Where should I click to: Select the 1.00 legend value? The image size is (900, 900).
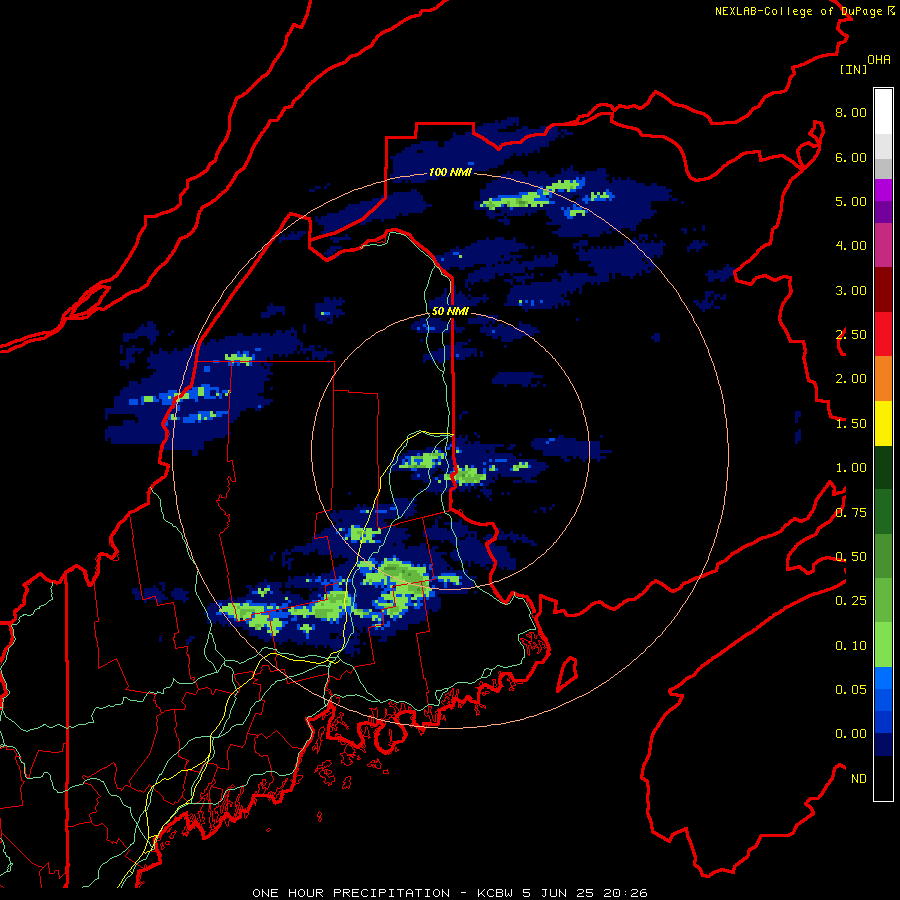click(851, 468)
